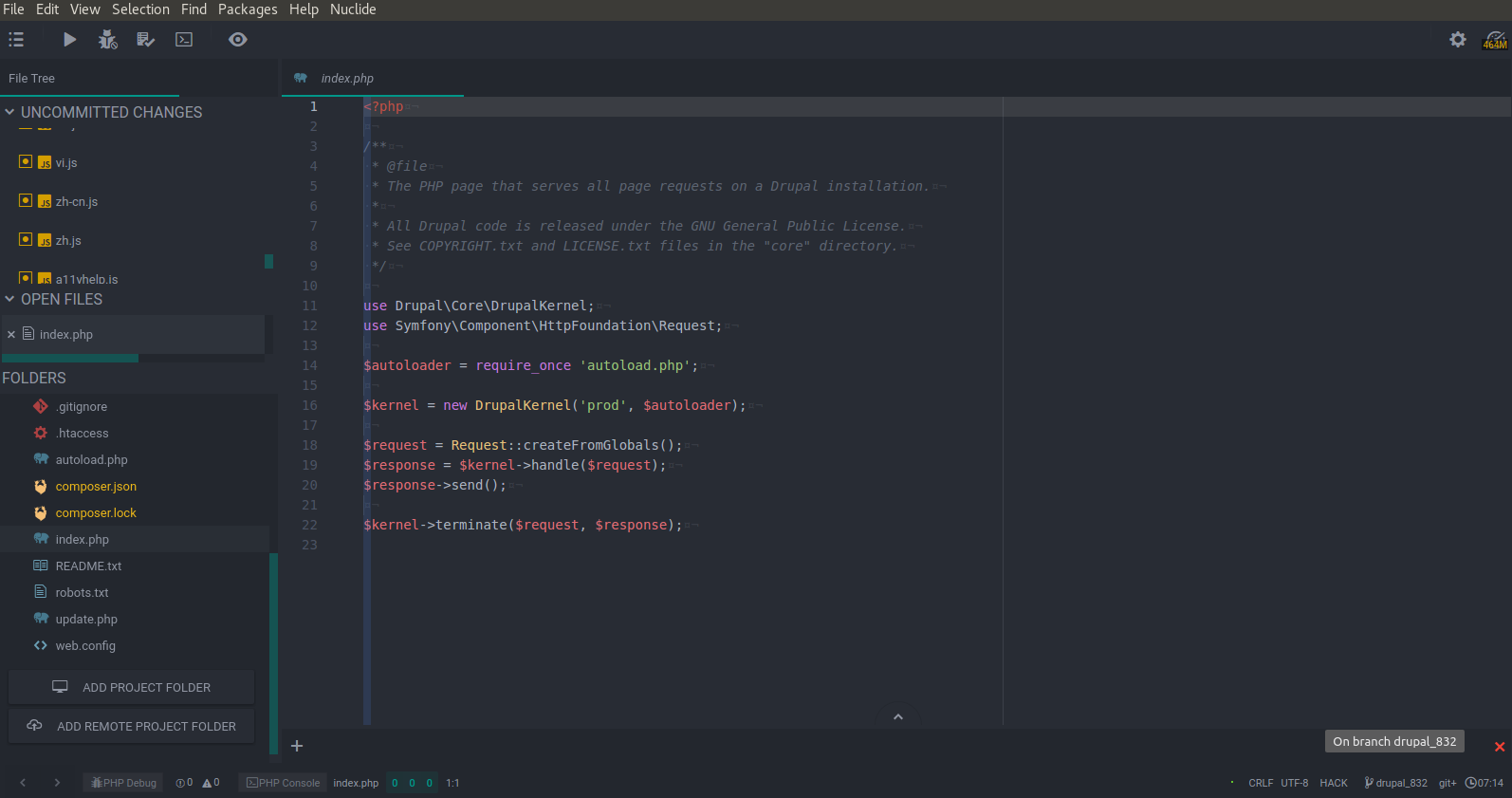
Task: Open vi.js from uncommitted changes
Action: 66,163
